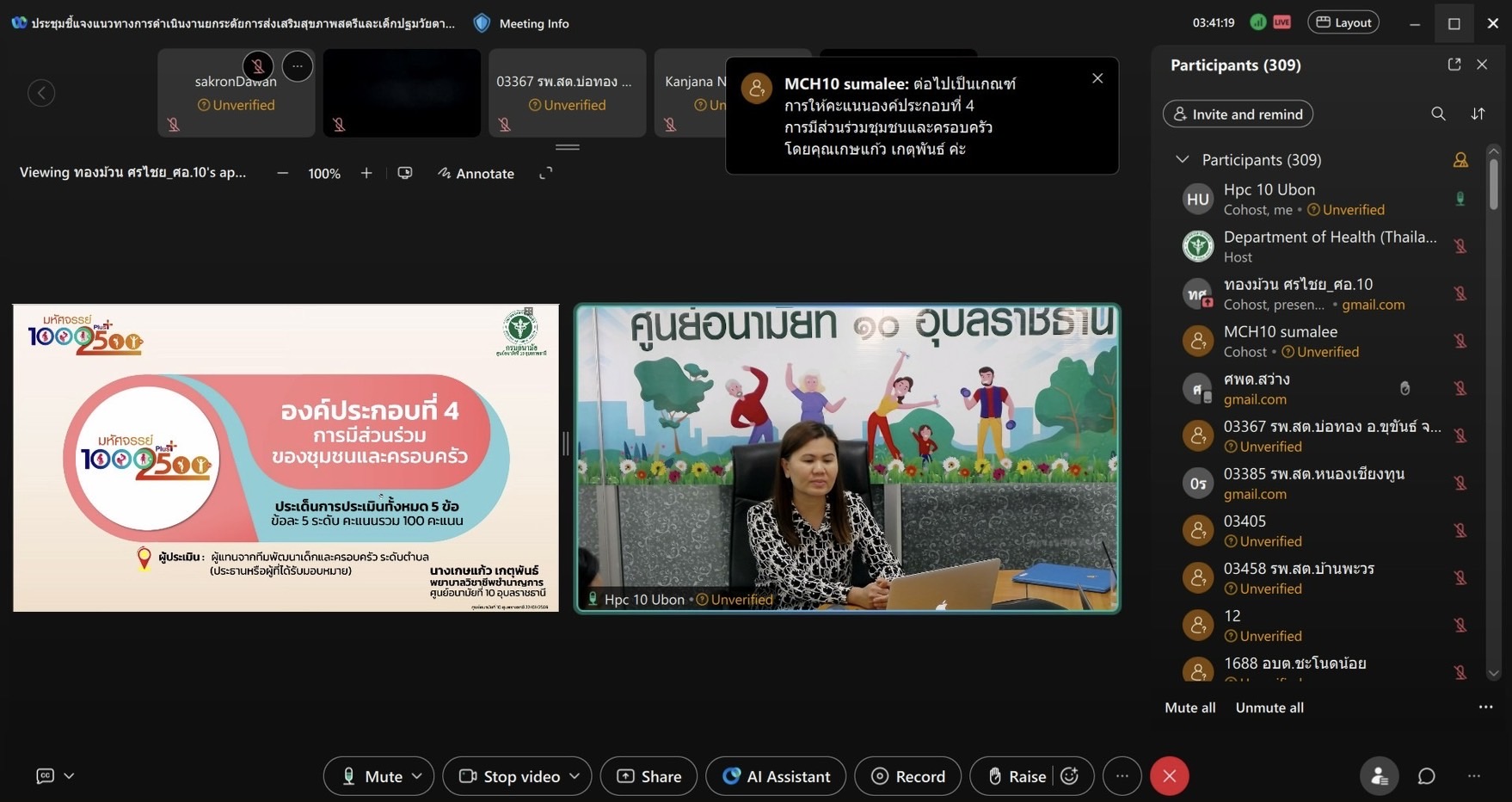Click Invite and remind button

tap(1238, 114)
